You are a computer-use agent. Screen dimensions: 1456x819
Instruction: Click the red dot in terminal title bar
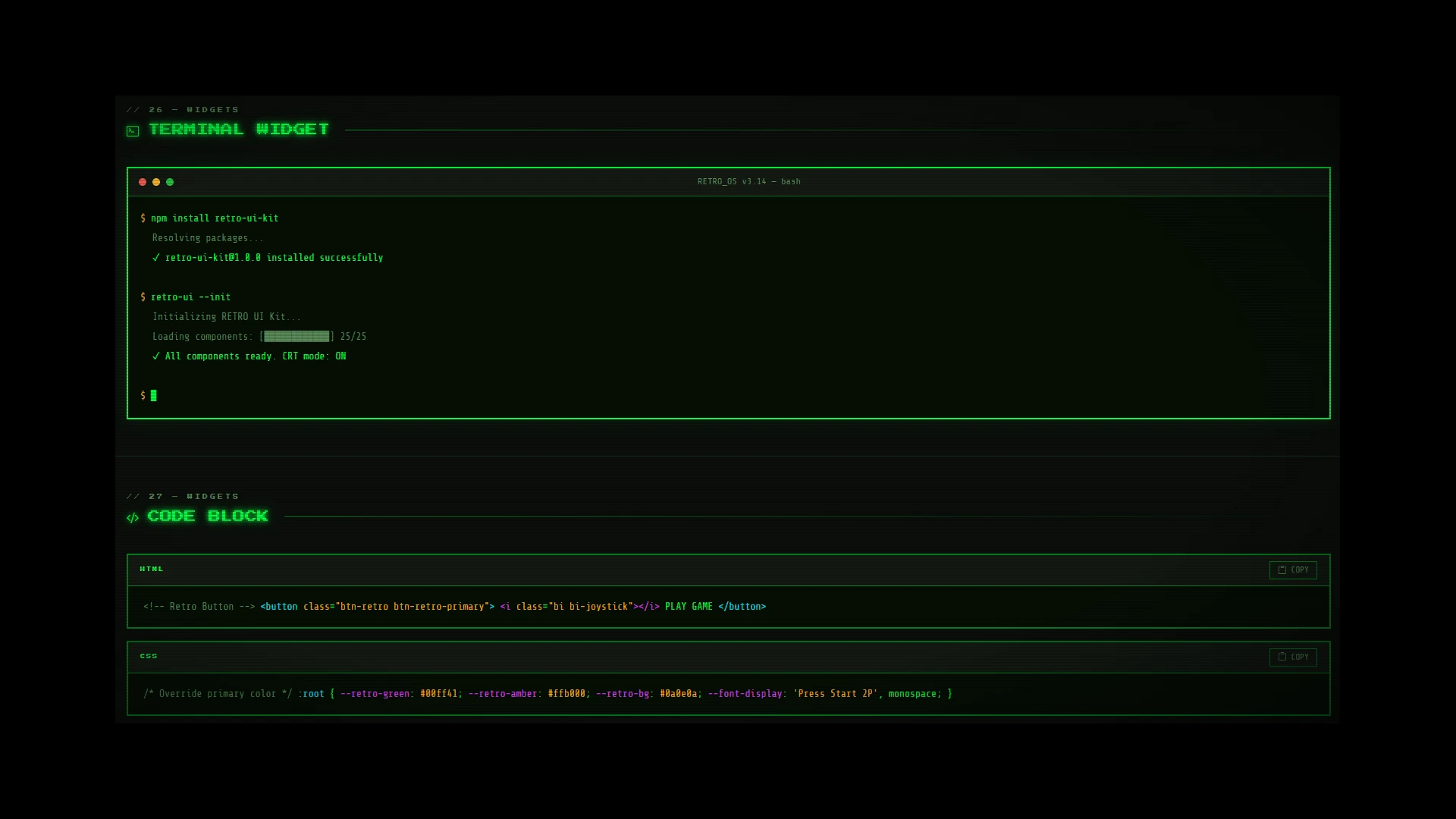pos(143,182)
